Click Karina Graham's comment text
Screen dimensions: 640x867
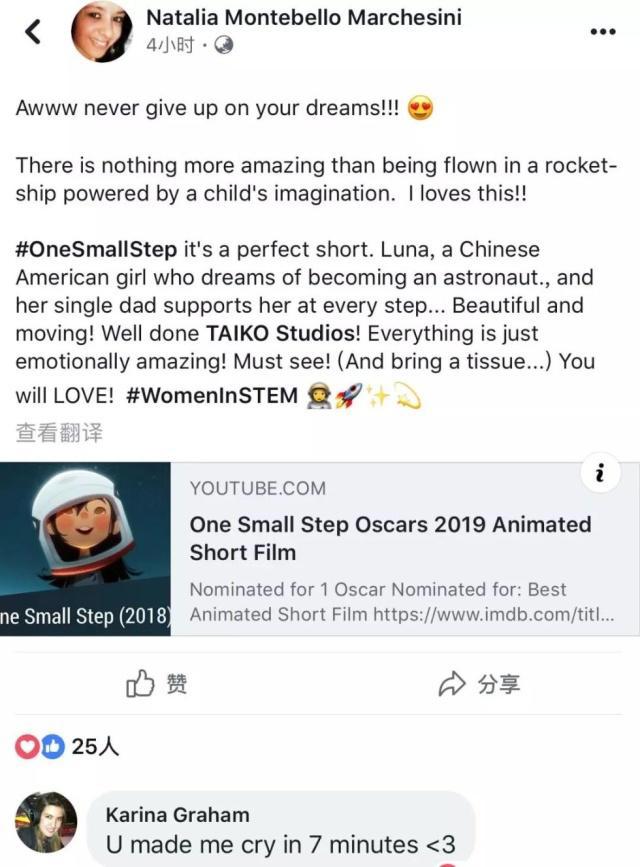pos(280,845)
